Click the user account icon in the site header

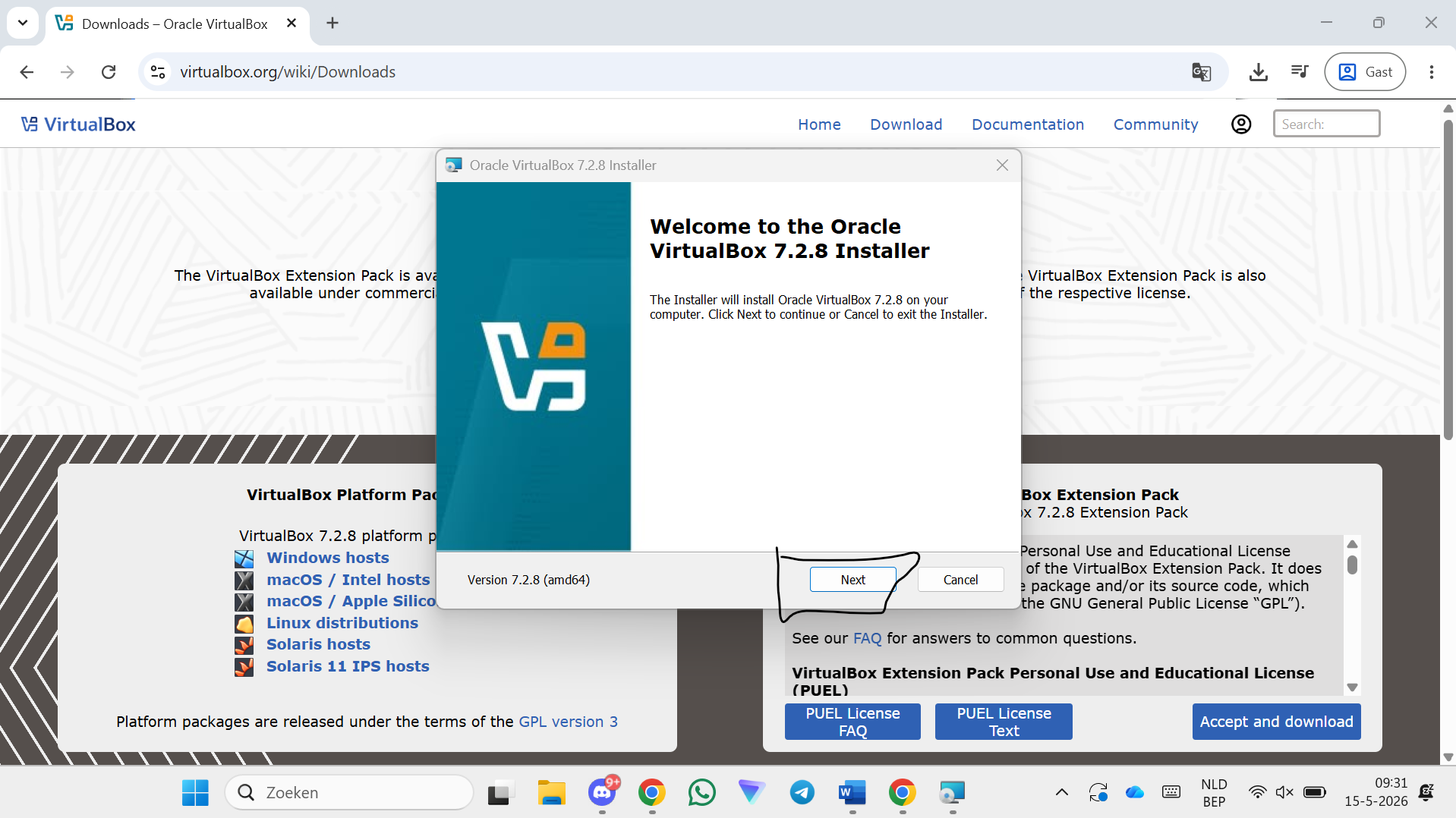(1241, 124)
